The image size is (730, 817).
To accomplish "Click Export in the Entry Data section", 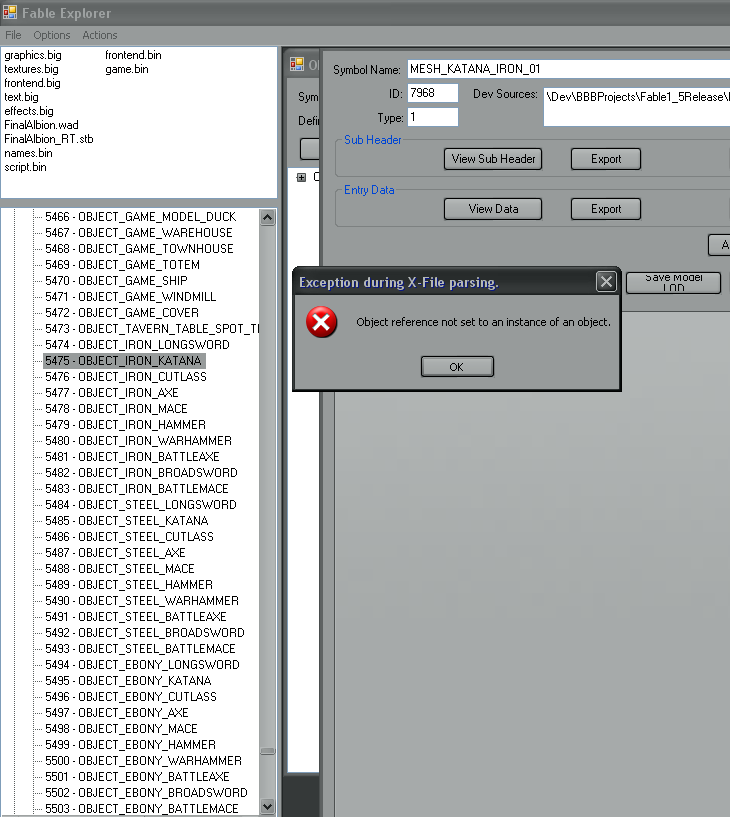I will [605, 209].
